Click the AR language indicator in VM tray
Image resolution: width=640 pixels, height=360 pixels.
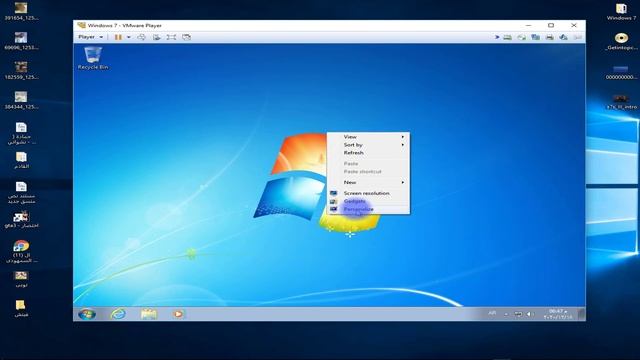pos(492,313)
